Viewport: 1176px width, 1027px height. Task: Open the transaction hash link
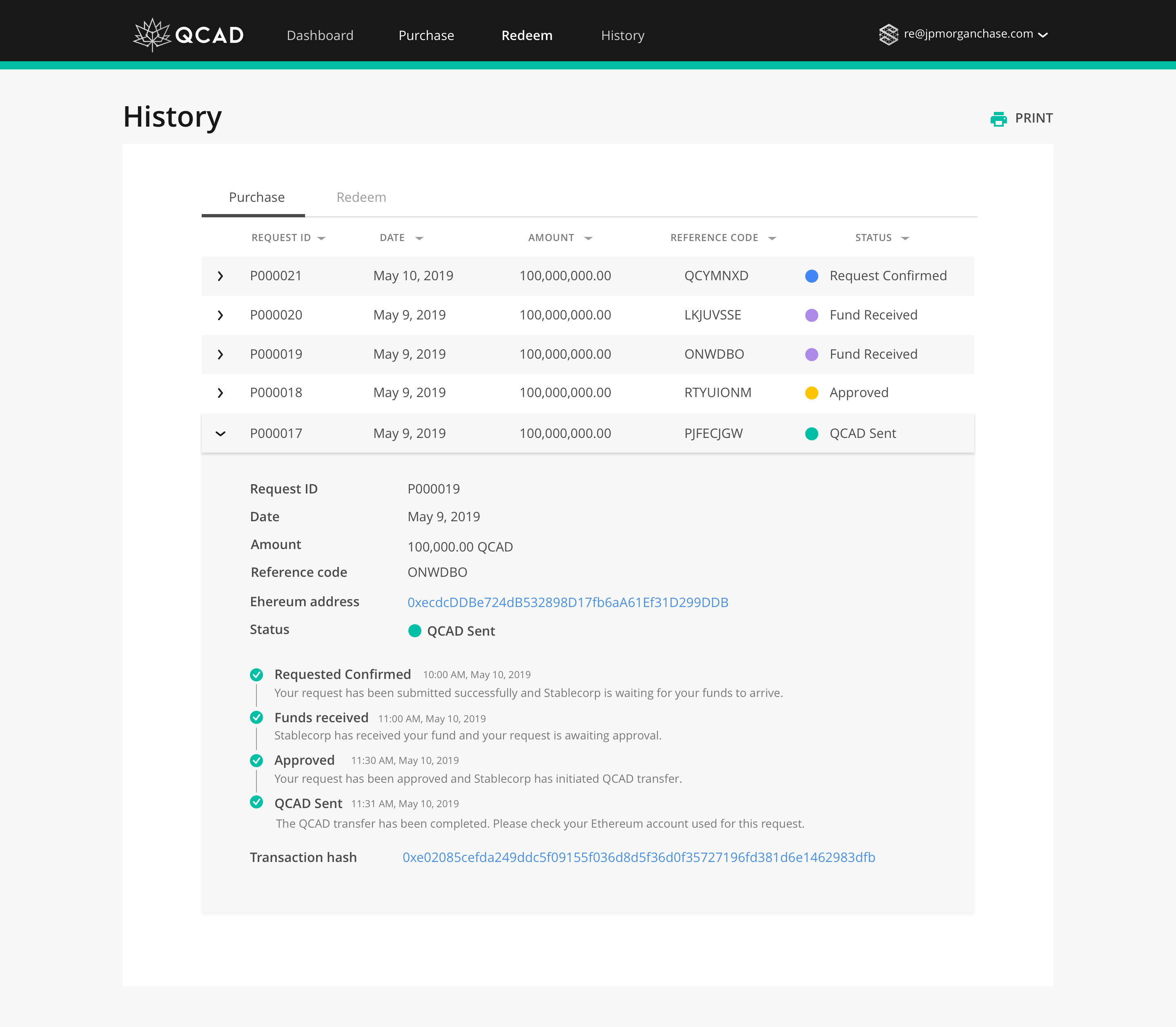[x=639, y=857]
